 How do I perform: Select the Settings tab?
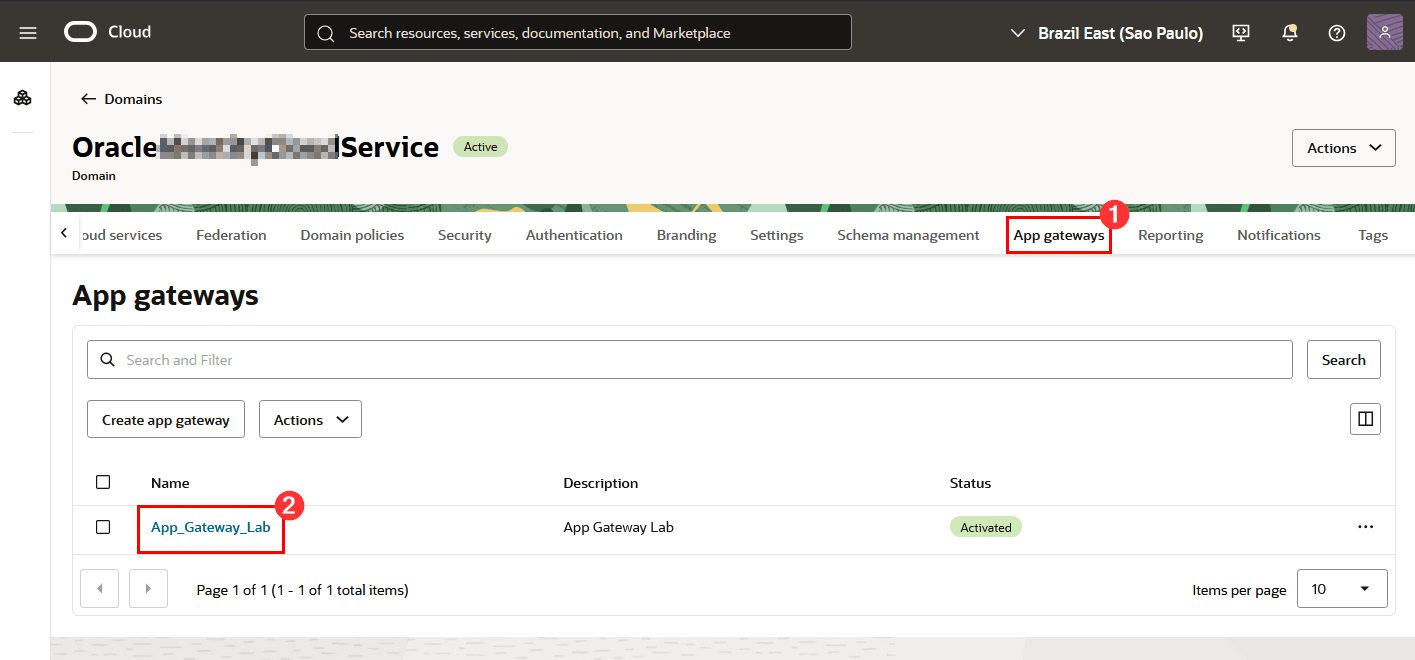777,235
